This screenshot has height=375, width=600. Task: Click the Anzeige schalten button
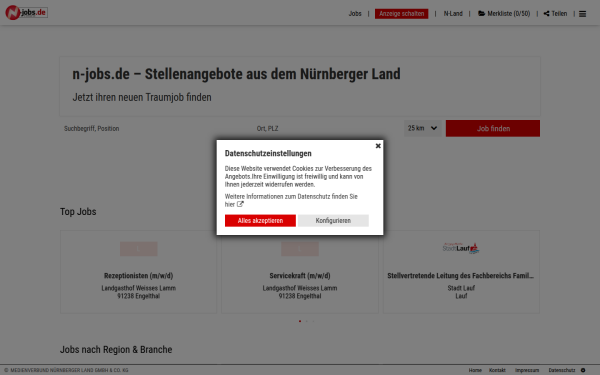click(401, 14)
